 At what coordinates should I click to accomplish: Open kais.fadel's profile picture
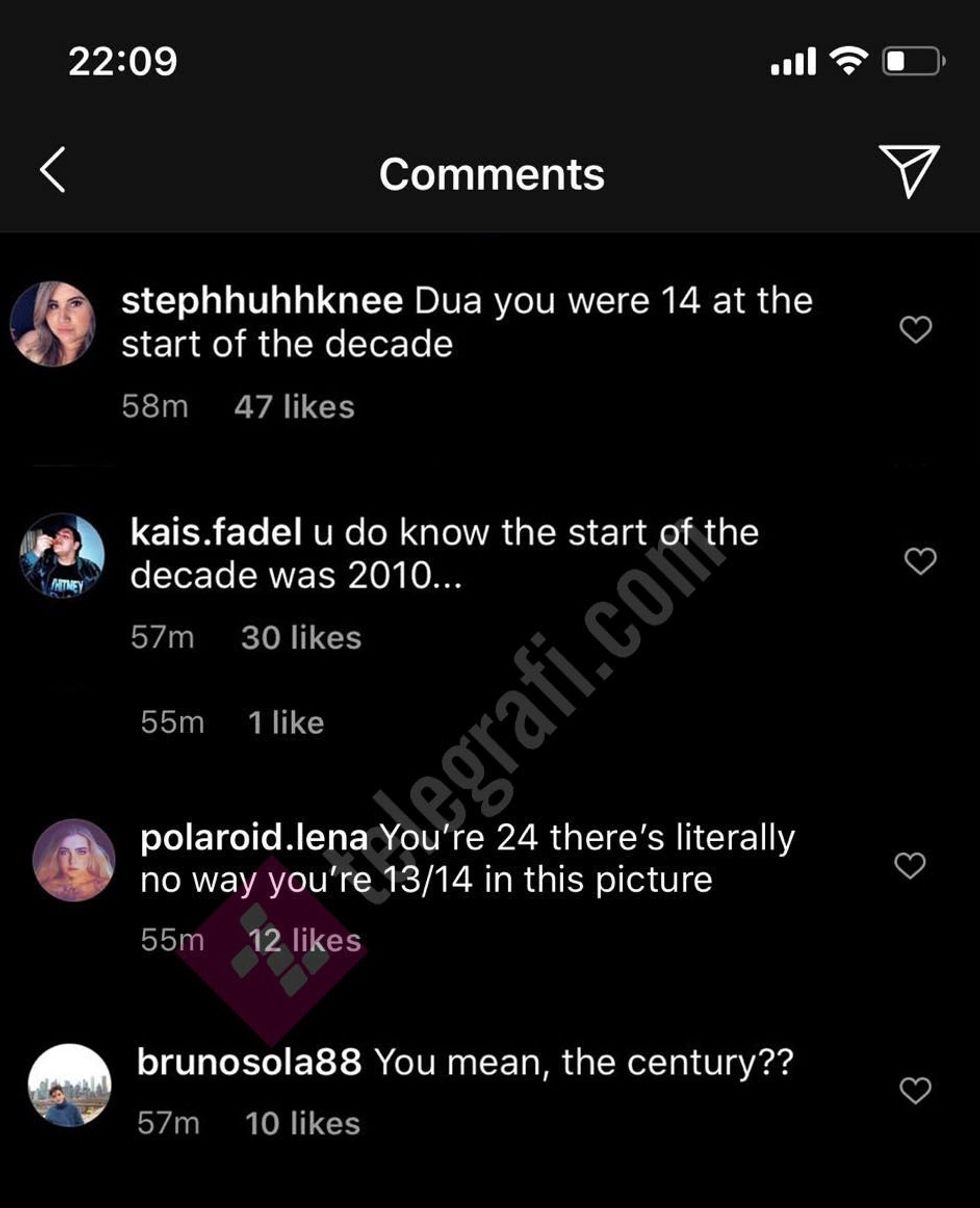click(62, 557)
